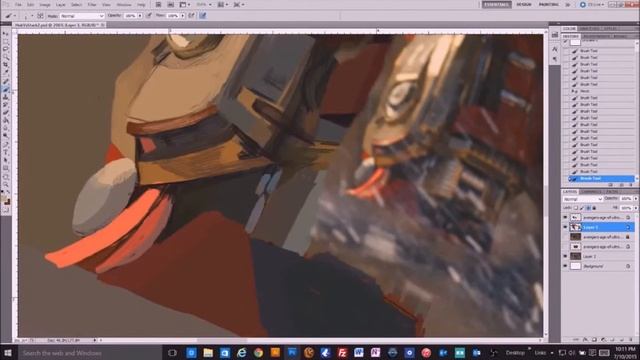
Task: Select the Crop tool
Action: point(6,65)
